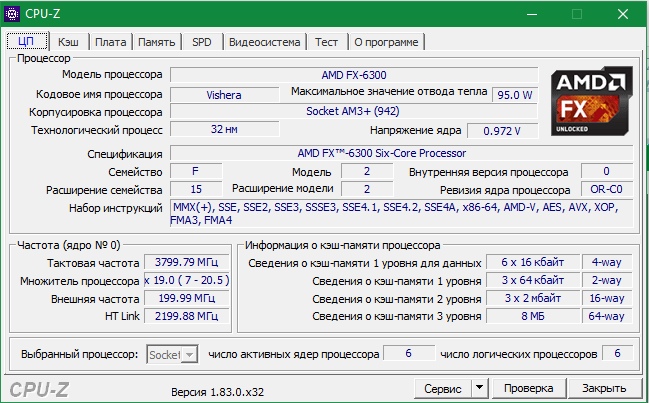Viewport: 649px width, 403px height.
Task: Close the CPU-Z window via title bar X
Action: click(623, 14)
